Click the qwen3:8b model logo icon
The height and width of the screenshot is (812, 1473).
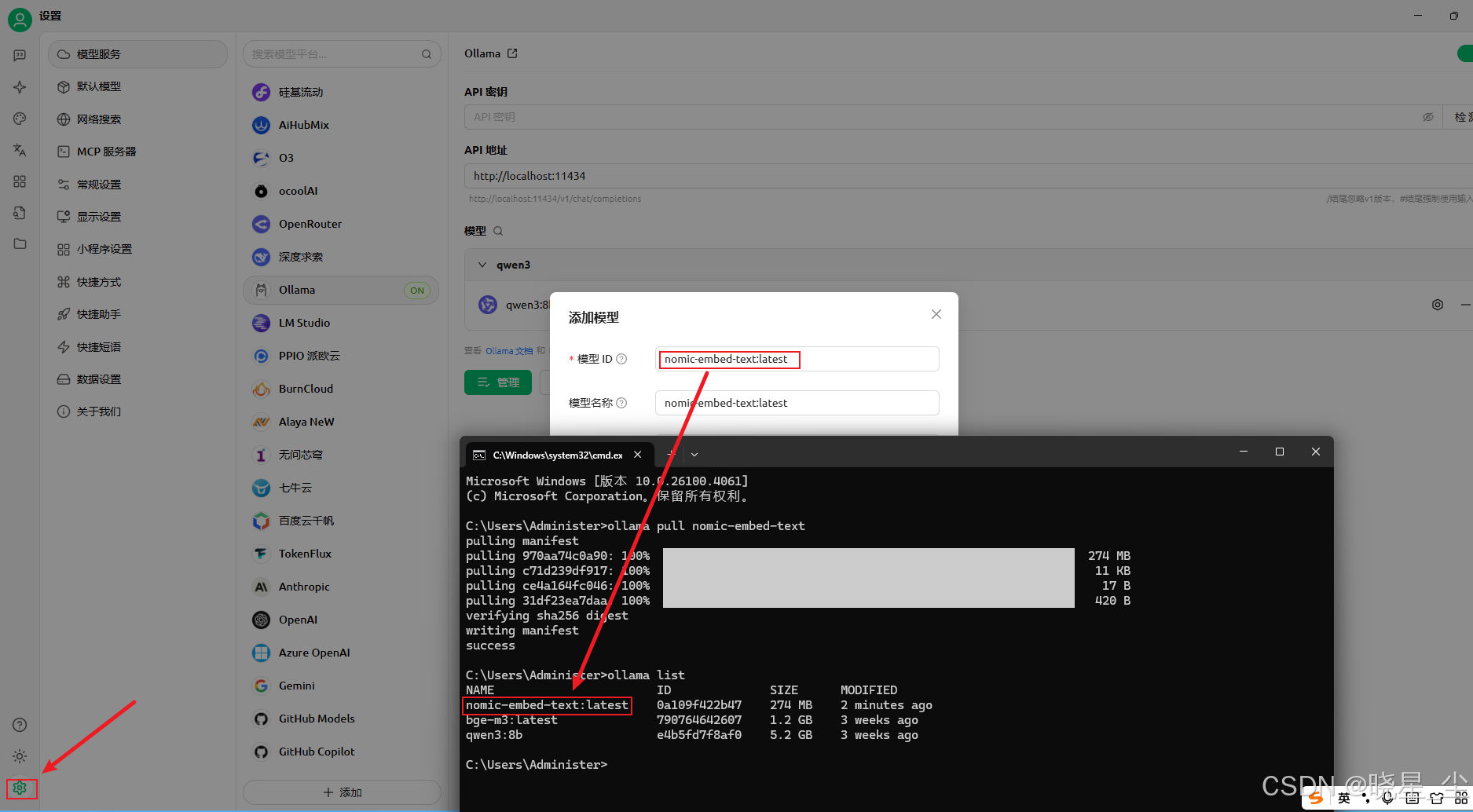point(488,305)
